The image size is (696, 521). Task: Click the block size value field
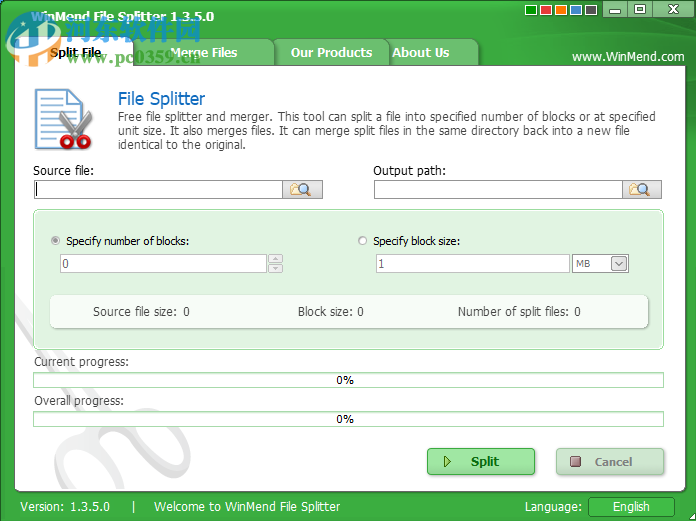click(473, 264)
